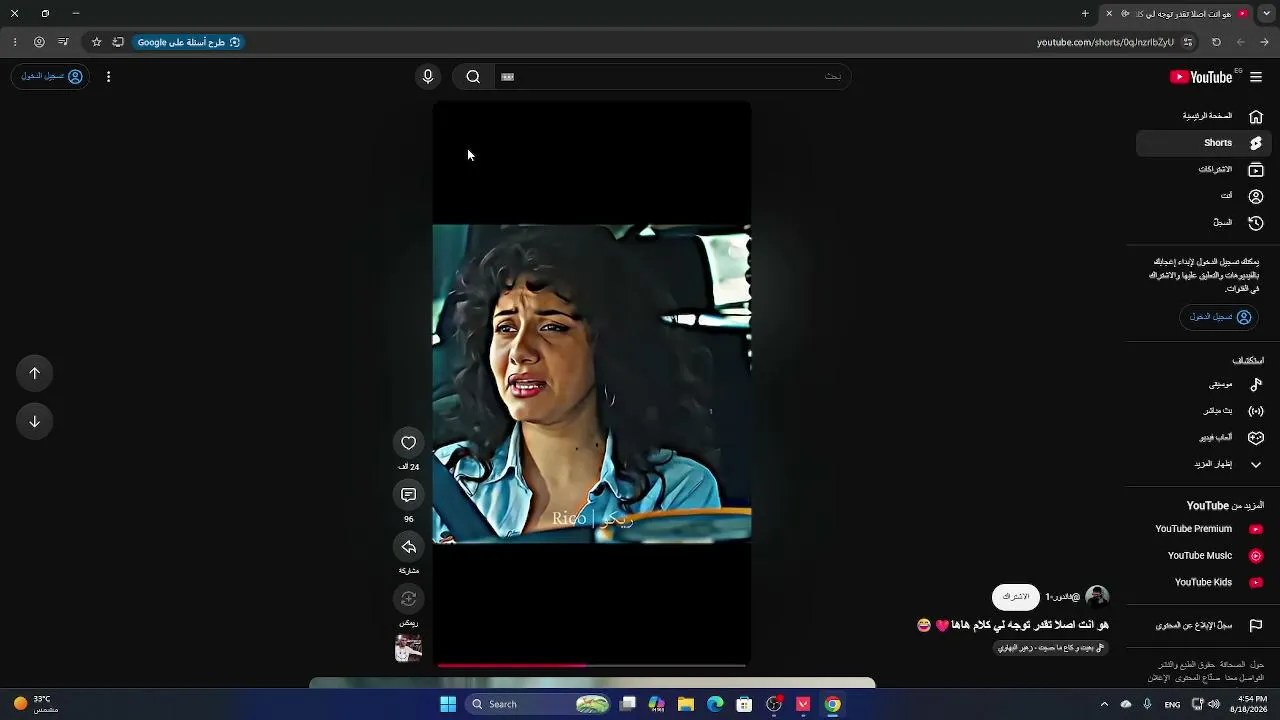
Task: Open the browser tab search dropdown
Action: pyautogui.click(x=1266, y=13)
